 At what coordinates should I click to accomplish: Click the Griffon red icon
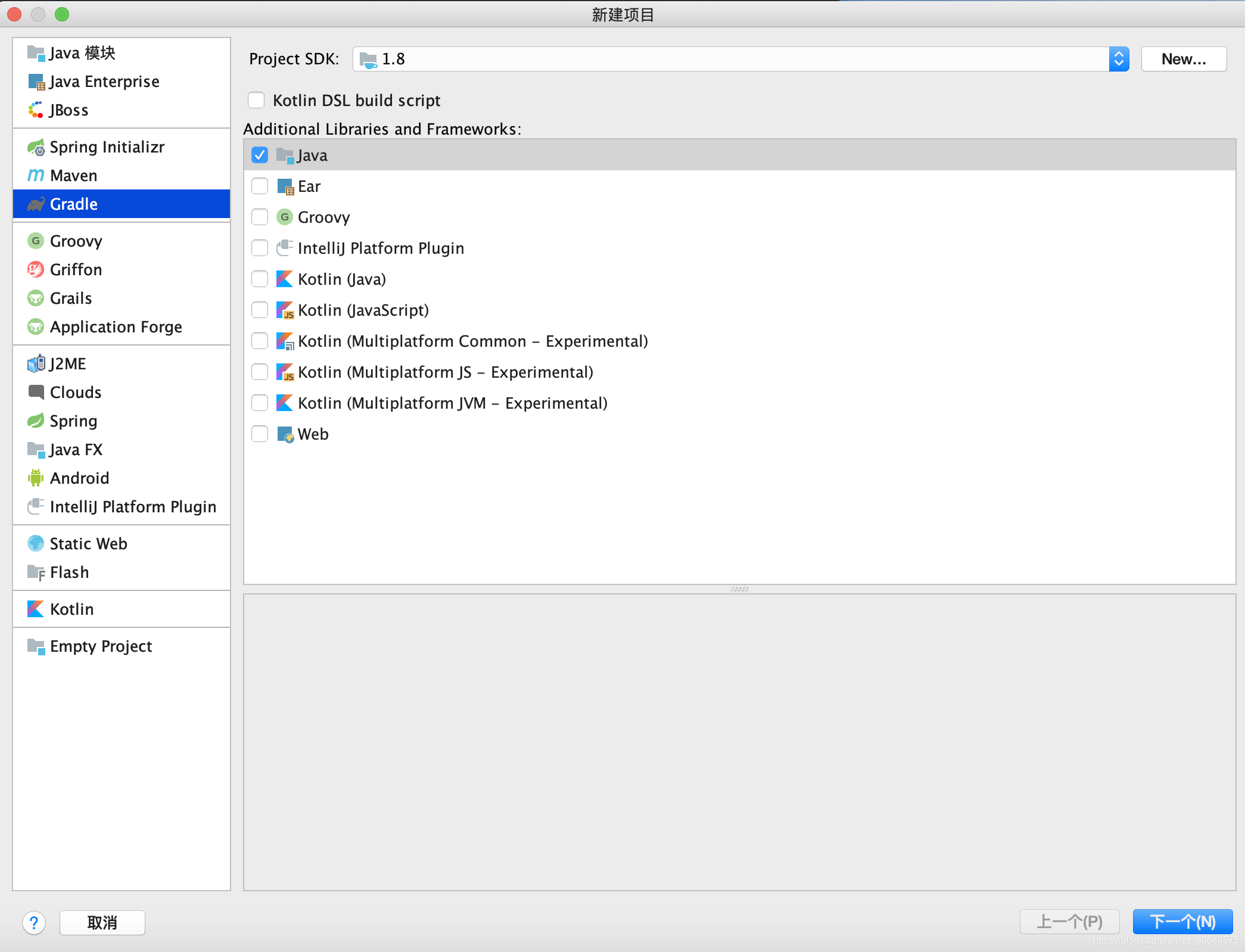(36, 270)
